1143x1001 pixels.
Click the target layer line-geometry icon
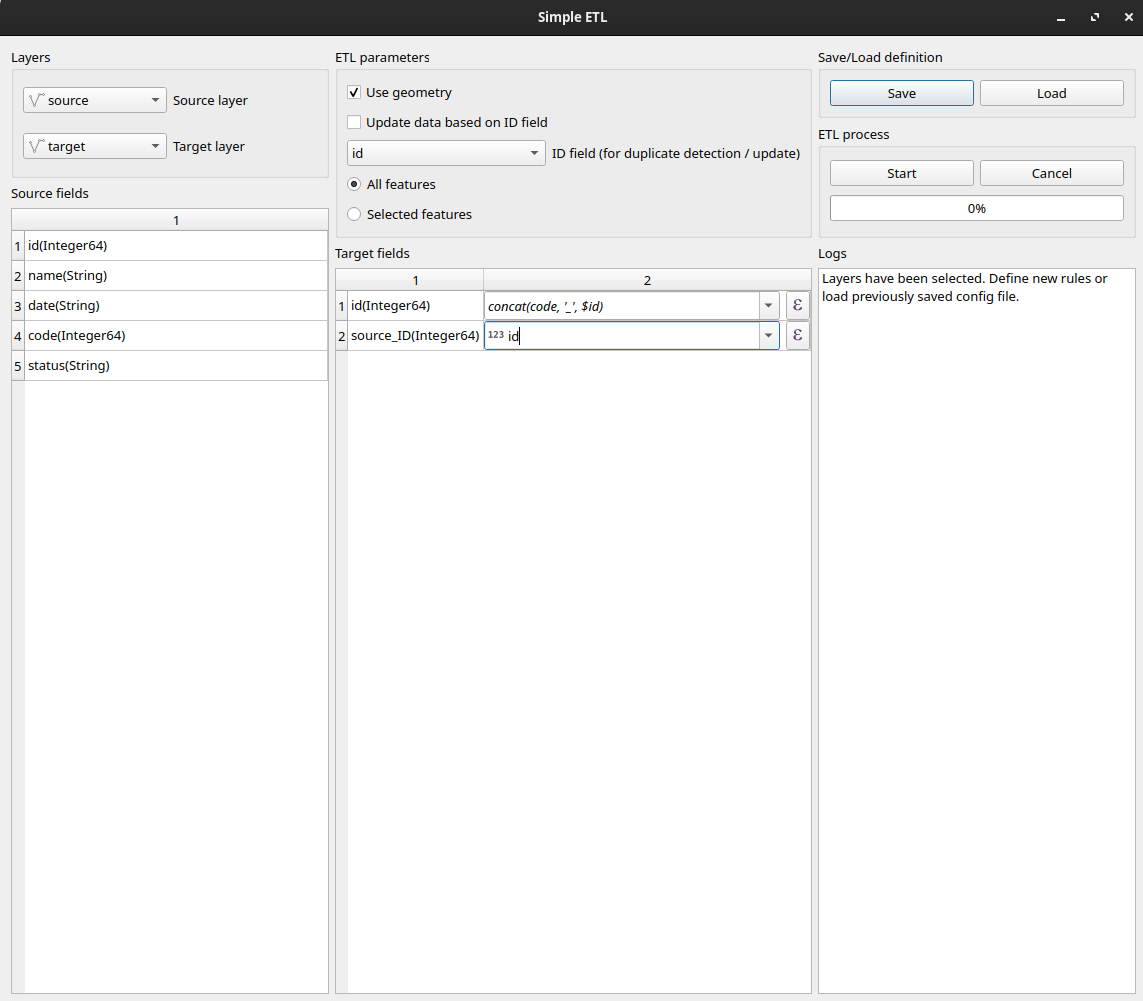(x=37, y=146)
